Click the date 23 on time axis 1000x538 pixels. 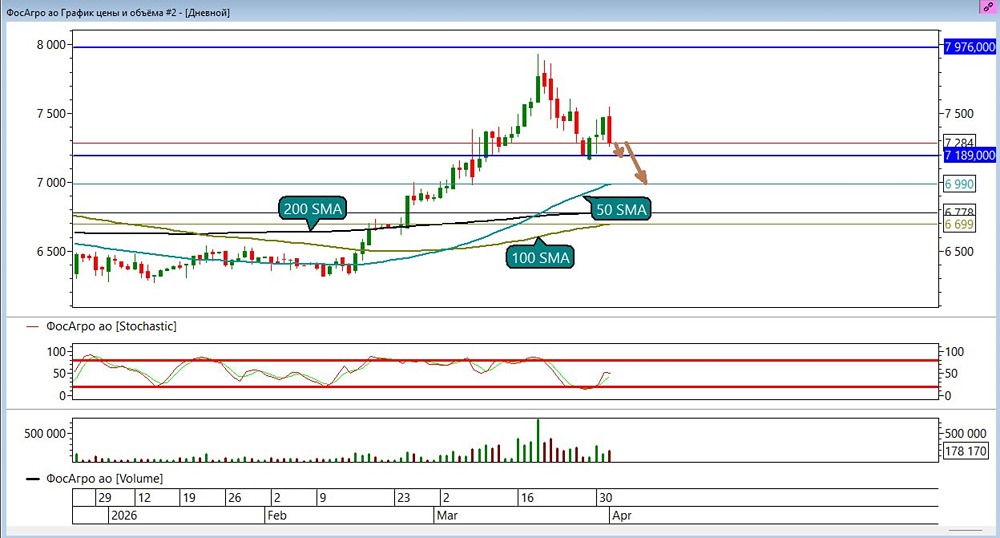(403, 497)
